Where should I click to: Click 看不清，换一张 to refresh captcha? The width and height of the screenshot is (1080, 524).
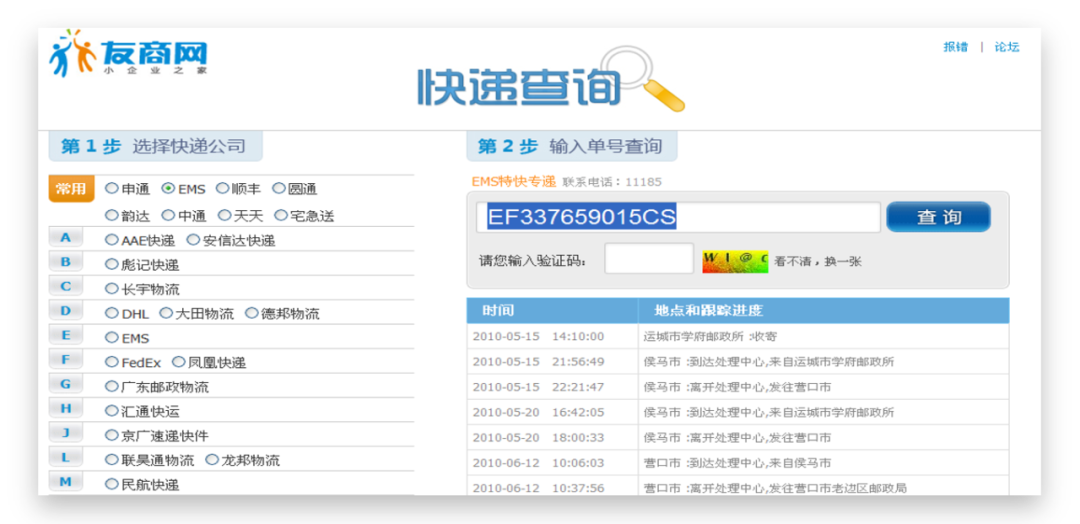[818, 262]
